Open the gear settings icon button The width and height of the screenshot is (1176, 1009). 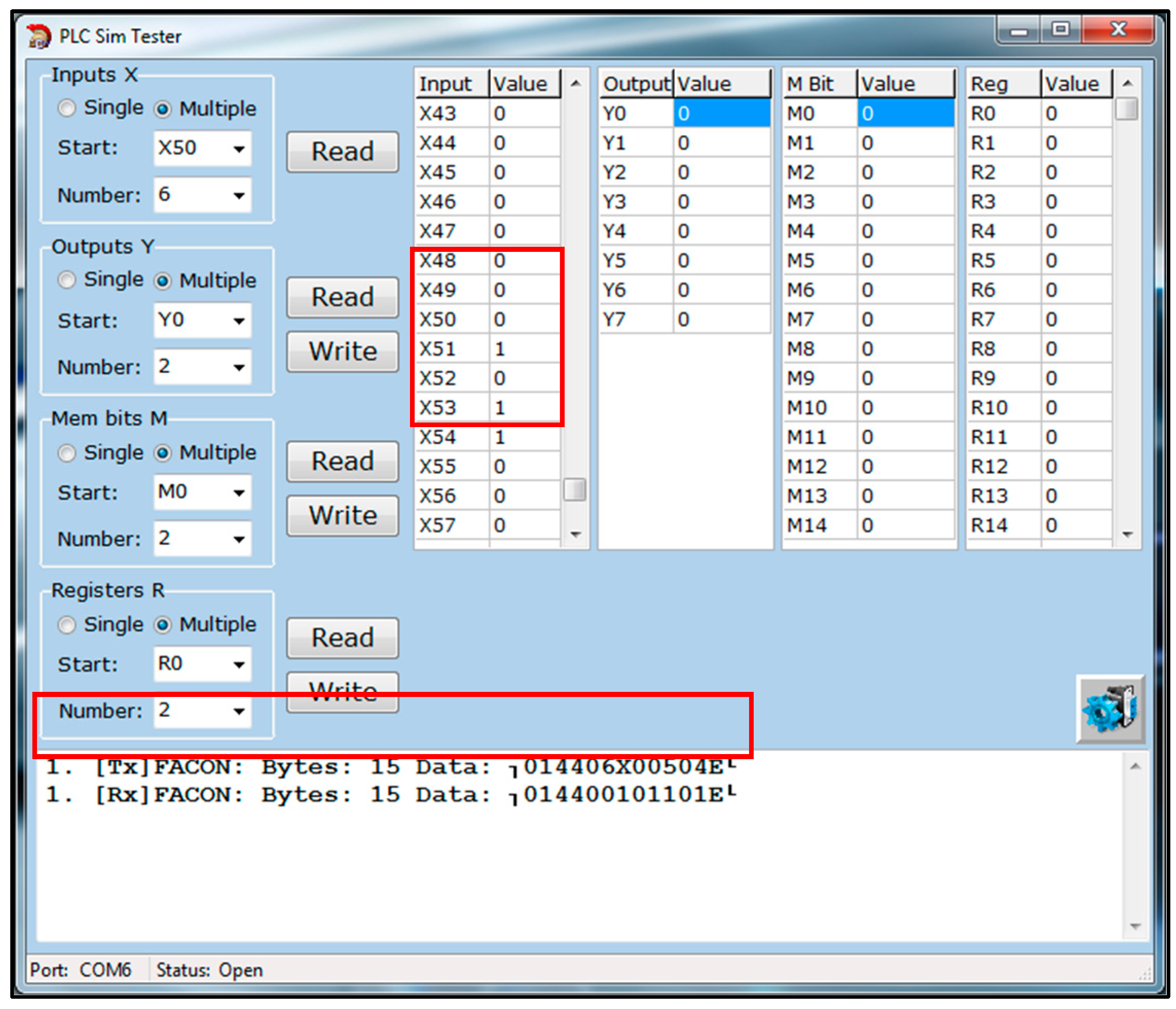[1110, 709]
